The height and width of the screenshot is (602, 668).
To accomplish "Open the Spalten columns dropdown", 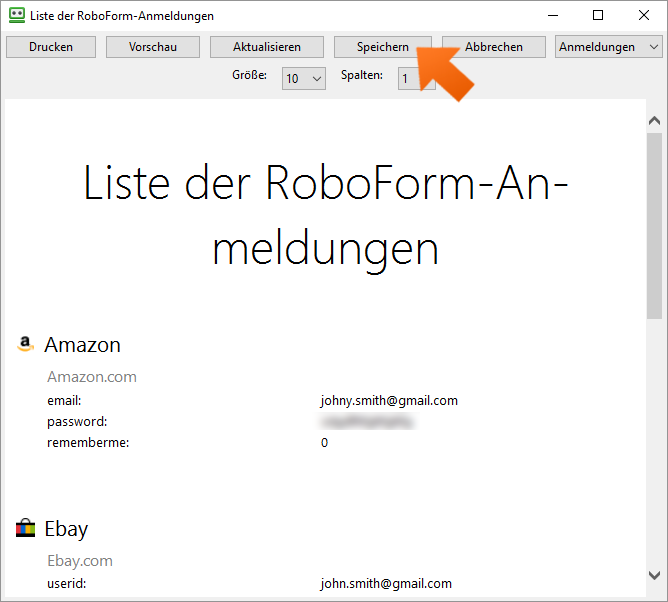I will 416,78.
